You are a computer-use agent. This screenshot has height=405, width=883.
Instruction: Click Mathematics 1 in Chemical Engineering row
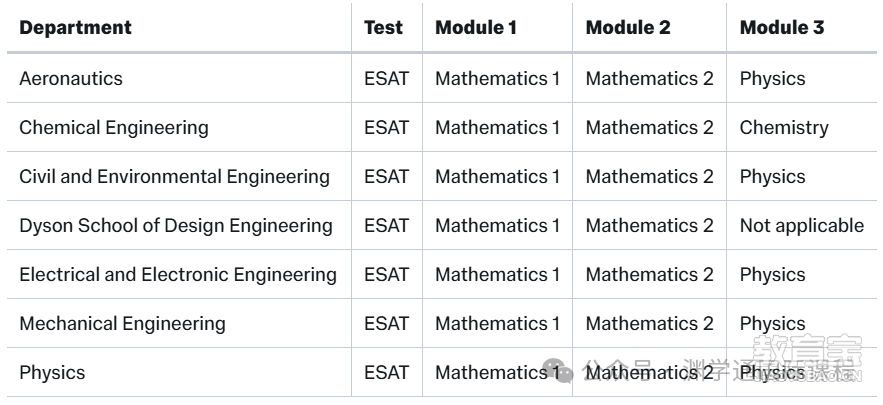pos(498,127)
